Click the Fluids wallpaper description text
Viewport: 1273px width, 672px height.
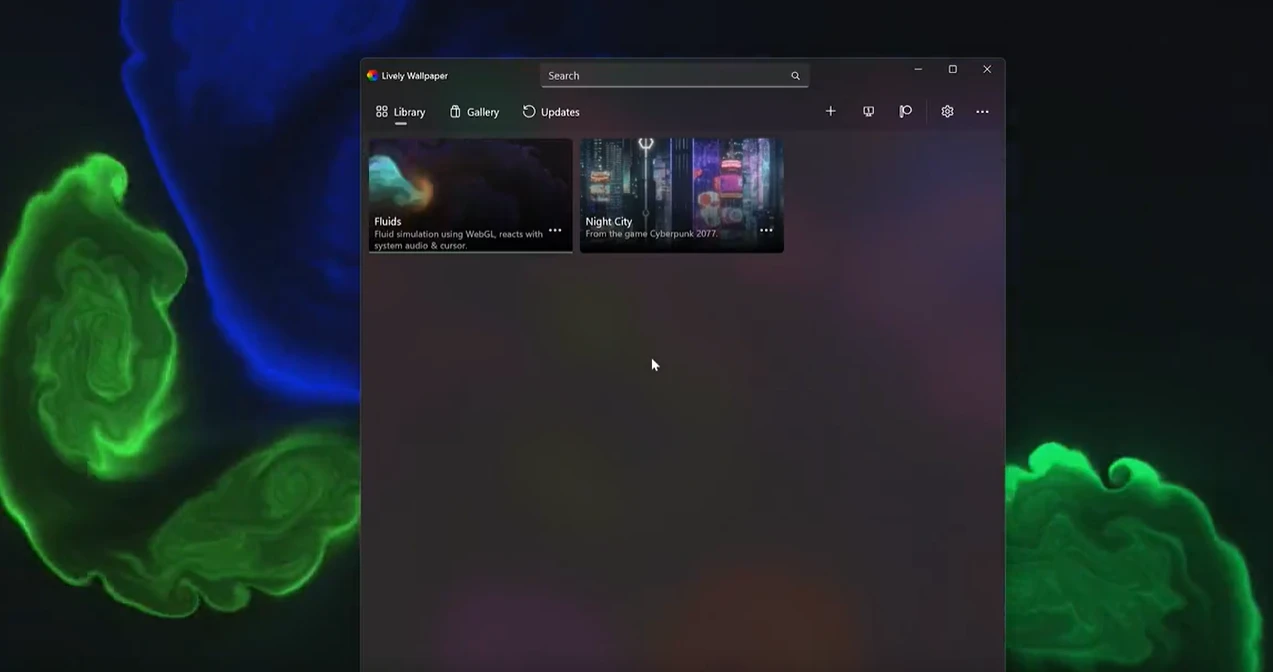(458, 239)
